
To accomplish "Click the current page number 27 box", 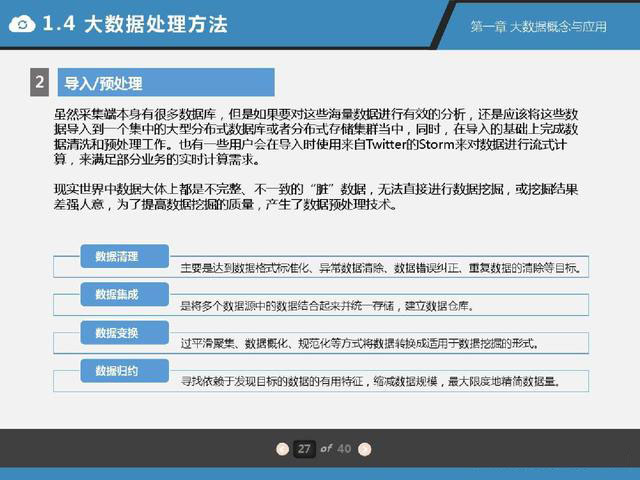I will 304,449.
